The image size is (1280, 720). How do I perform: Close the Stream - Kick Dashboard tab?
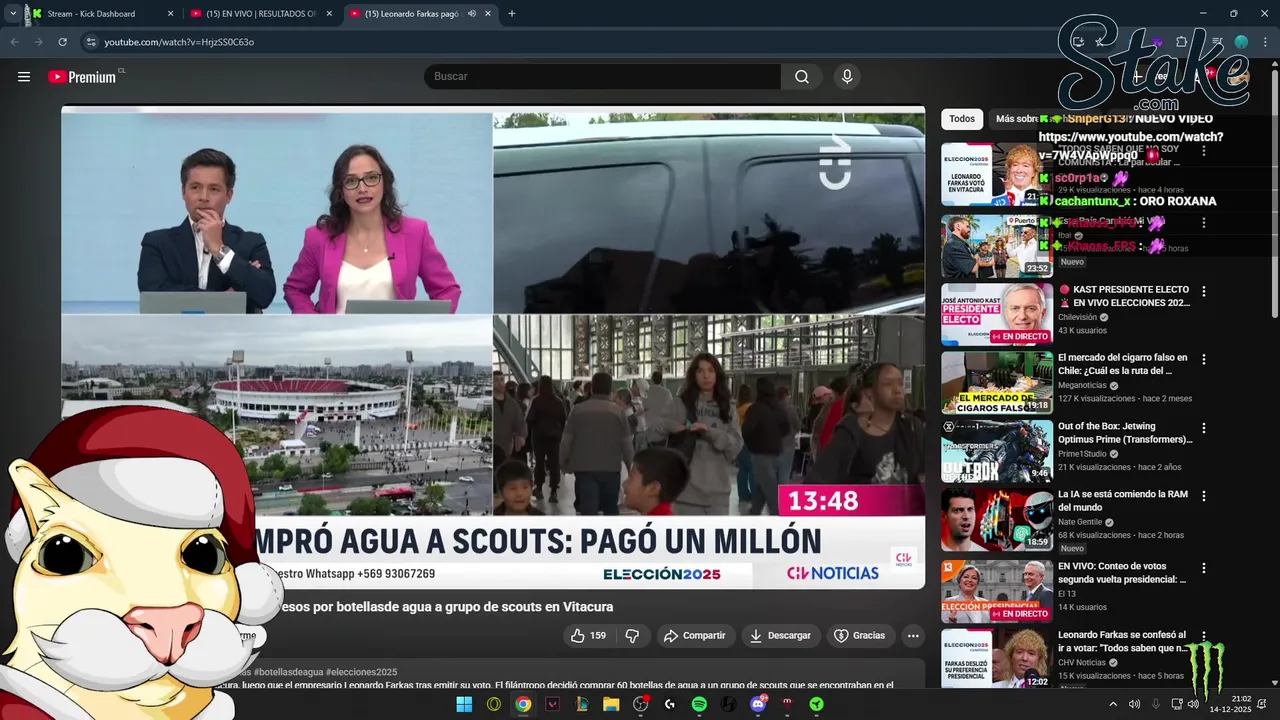click(170, 14)
